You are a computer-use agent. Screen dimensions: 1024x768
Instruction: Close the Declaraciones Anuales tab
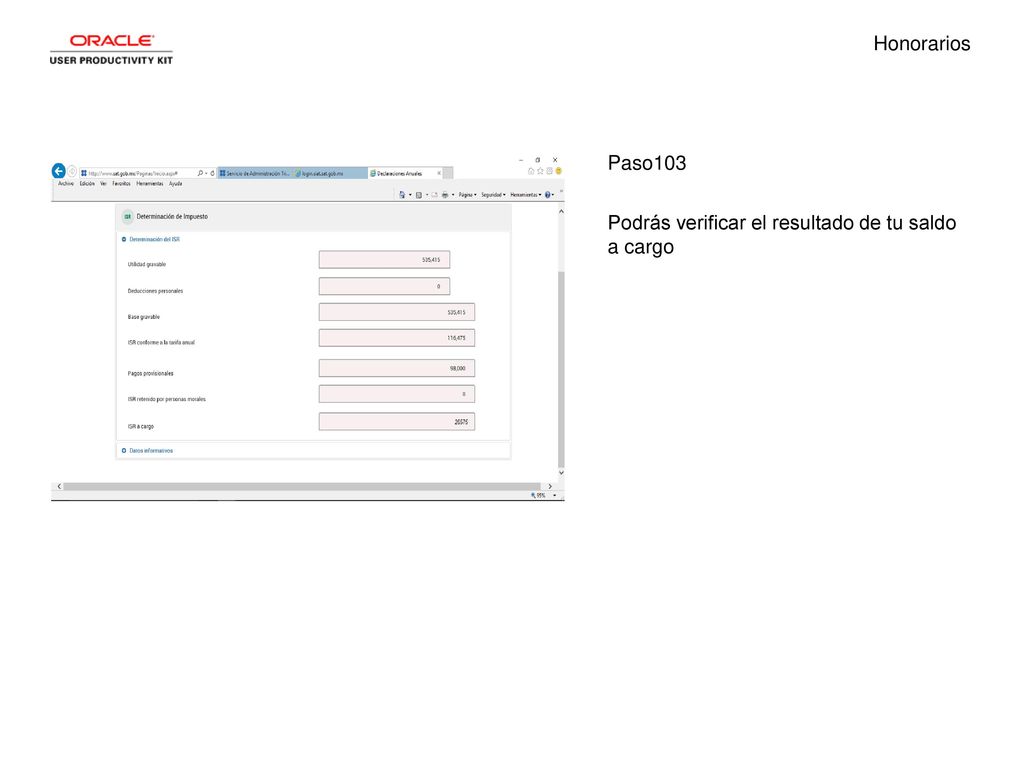[x=439, y=174]
